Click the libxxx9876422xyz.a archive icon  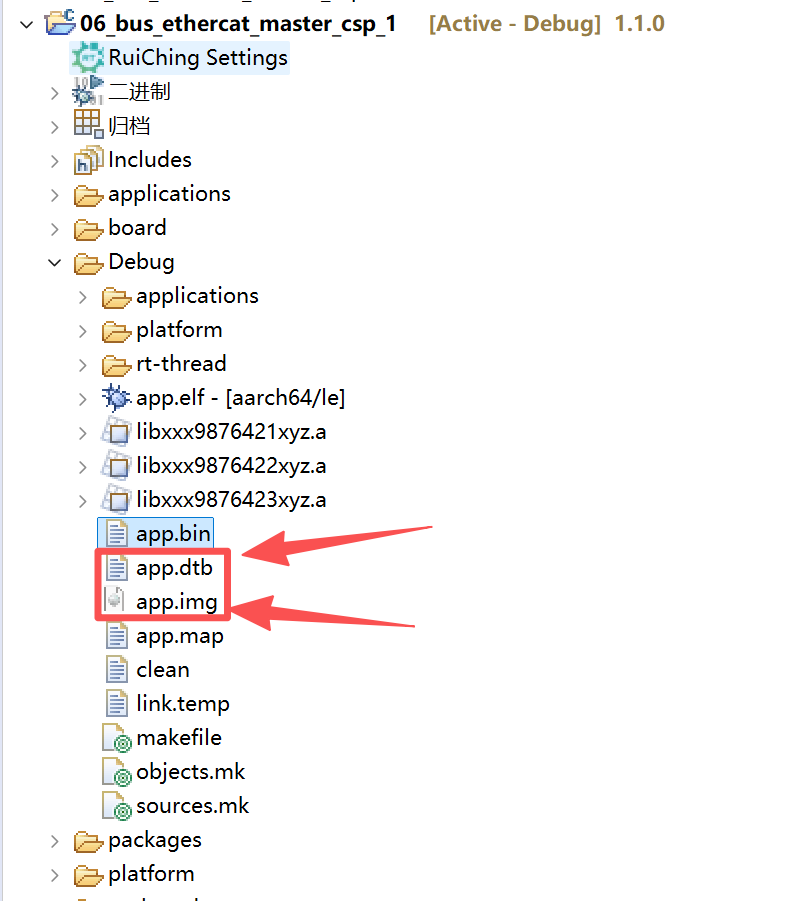[x=116, y=466]
